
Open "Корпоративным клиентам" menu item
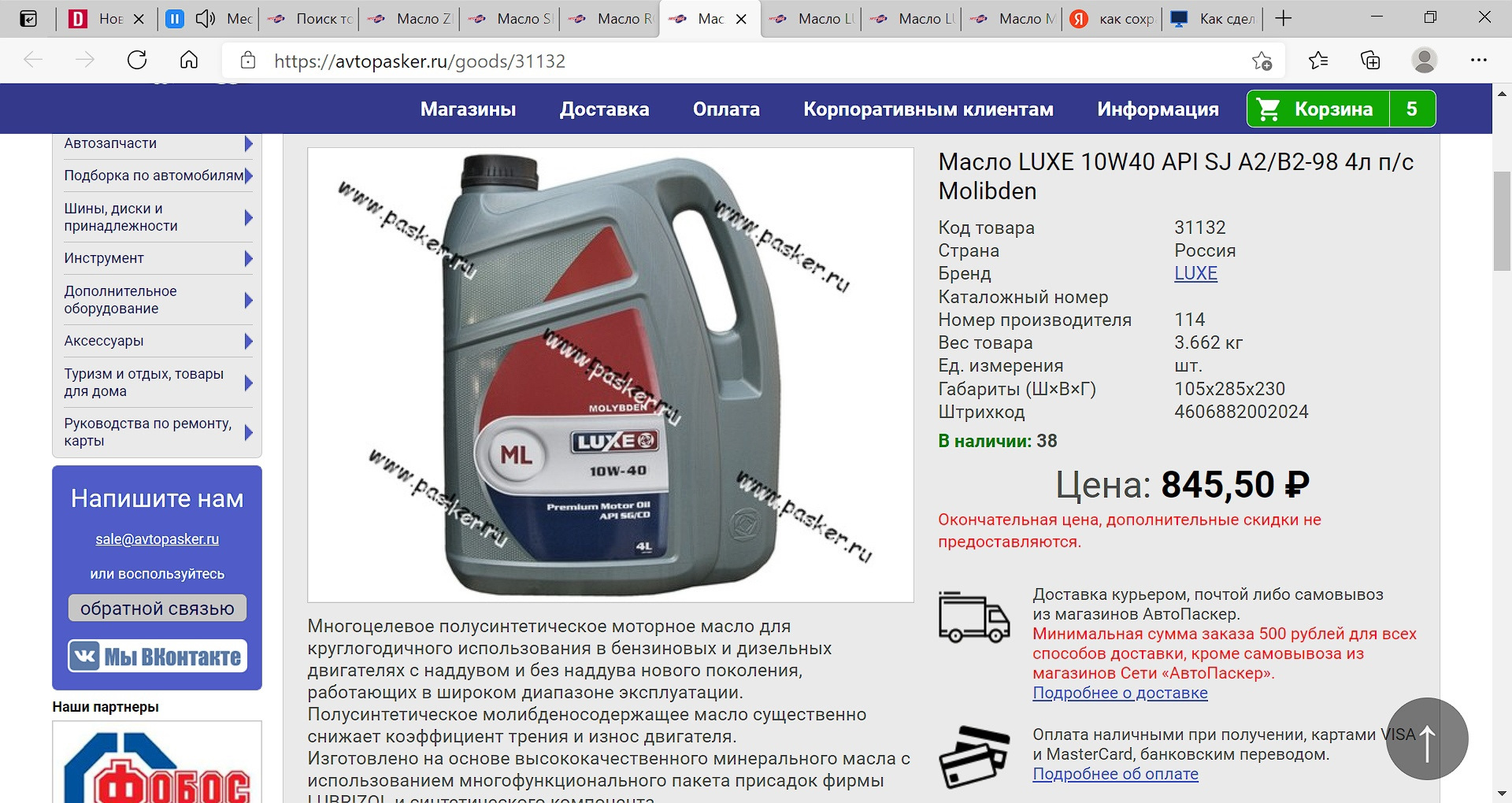tap(928, 109)
